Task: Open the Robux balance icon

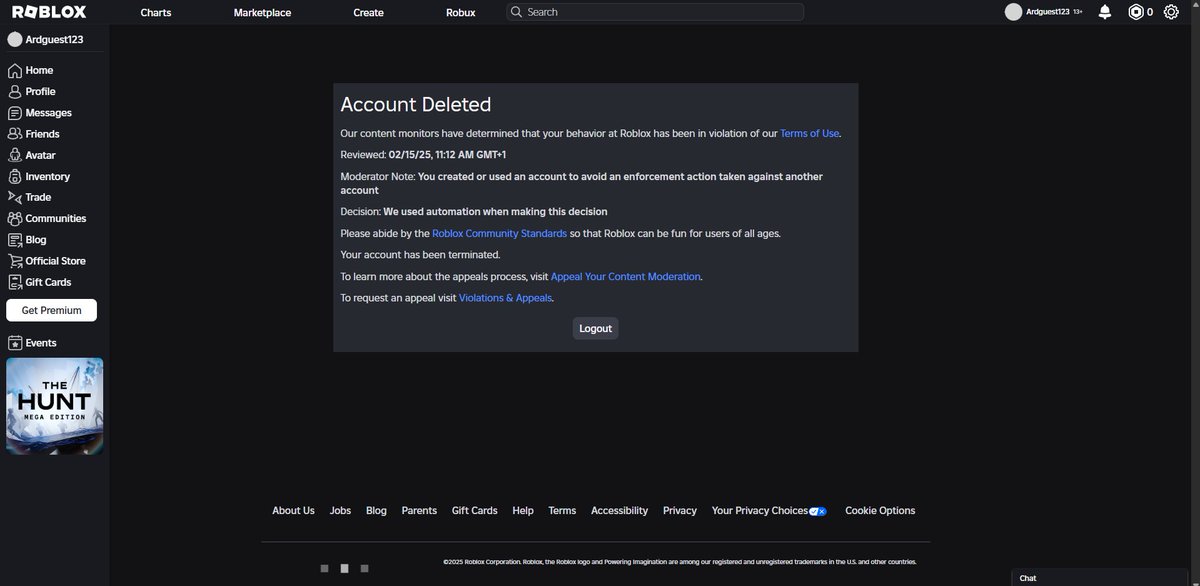Action: (x=1135, y=12)
